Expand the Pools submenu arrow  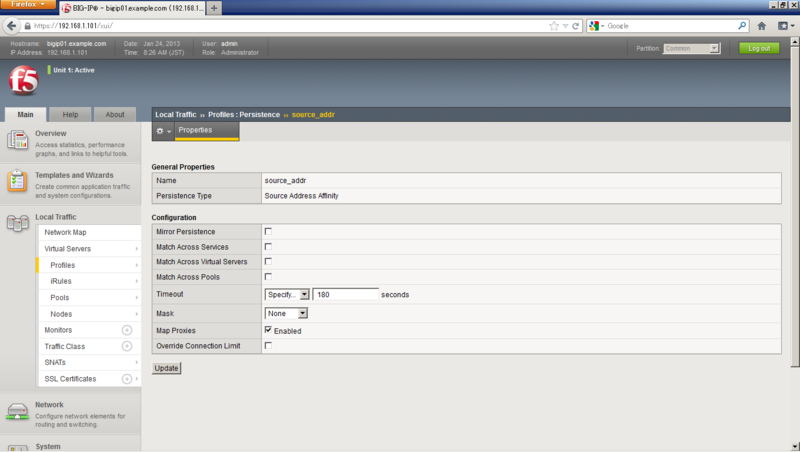pos(137,297)
